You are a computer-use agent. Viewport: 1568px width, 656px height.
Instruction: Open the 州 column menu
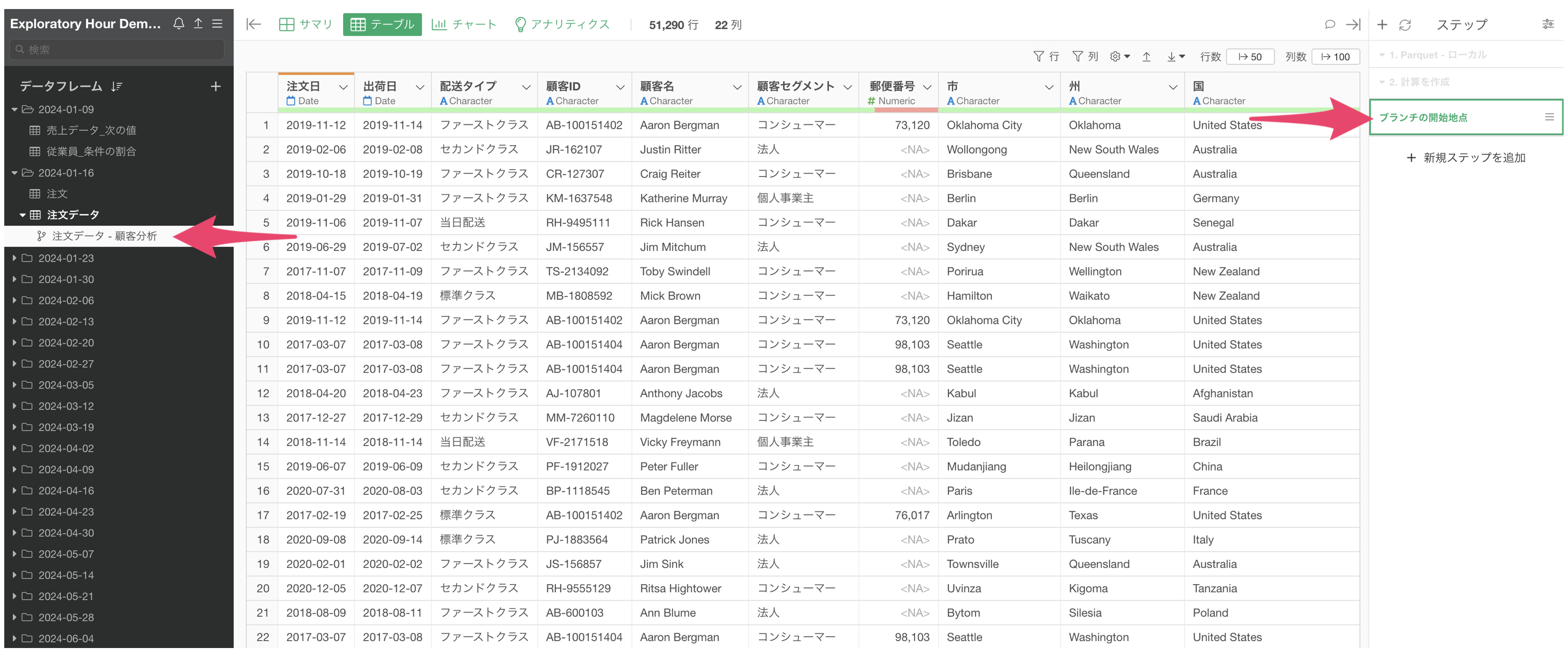tap(1173, 87)
